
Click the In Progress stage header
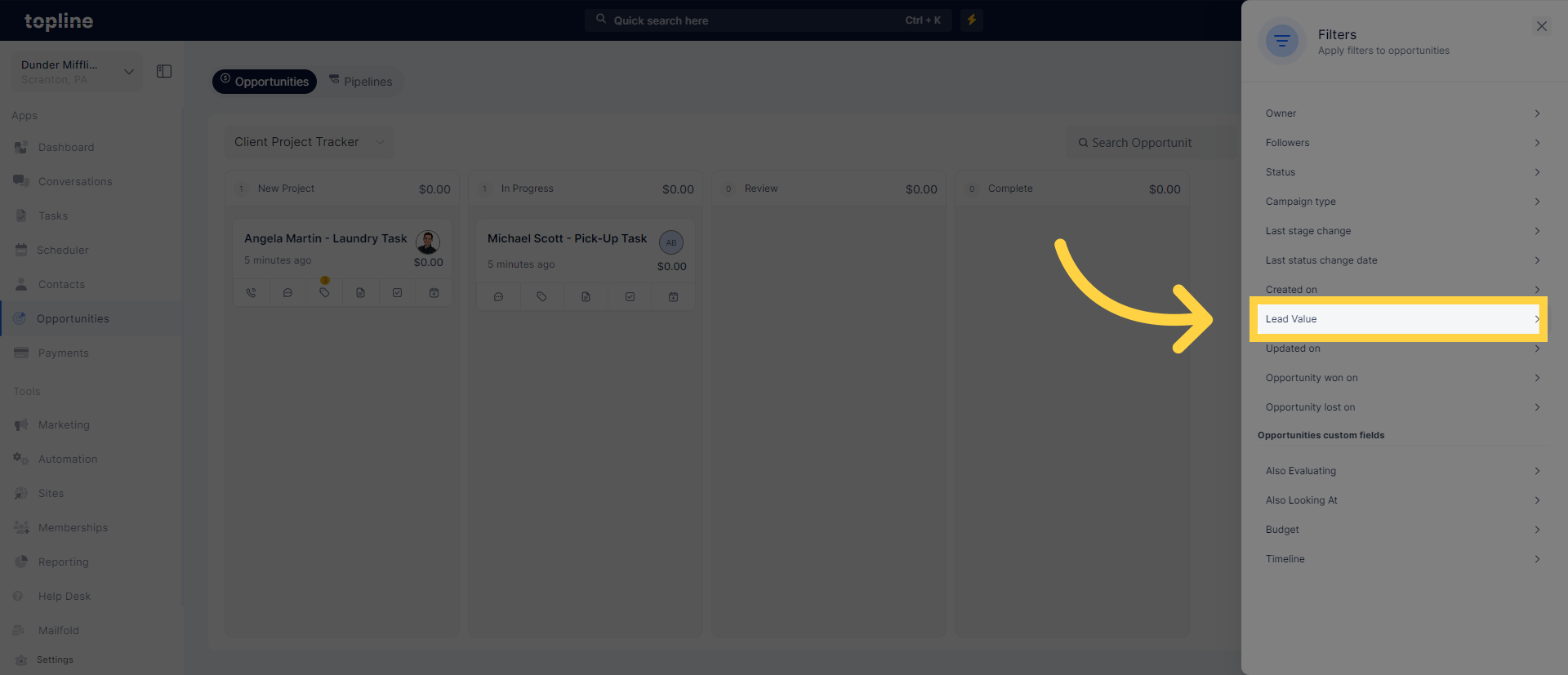pyautogui.click(x=586, y=189)
